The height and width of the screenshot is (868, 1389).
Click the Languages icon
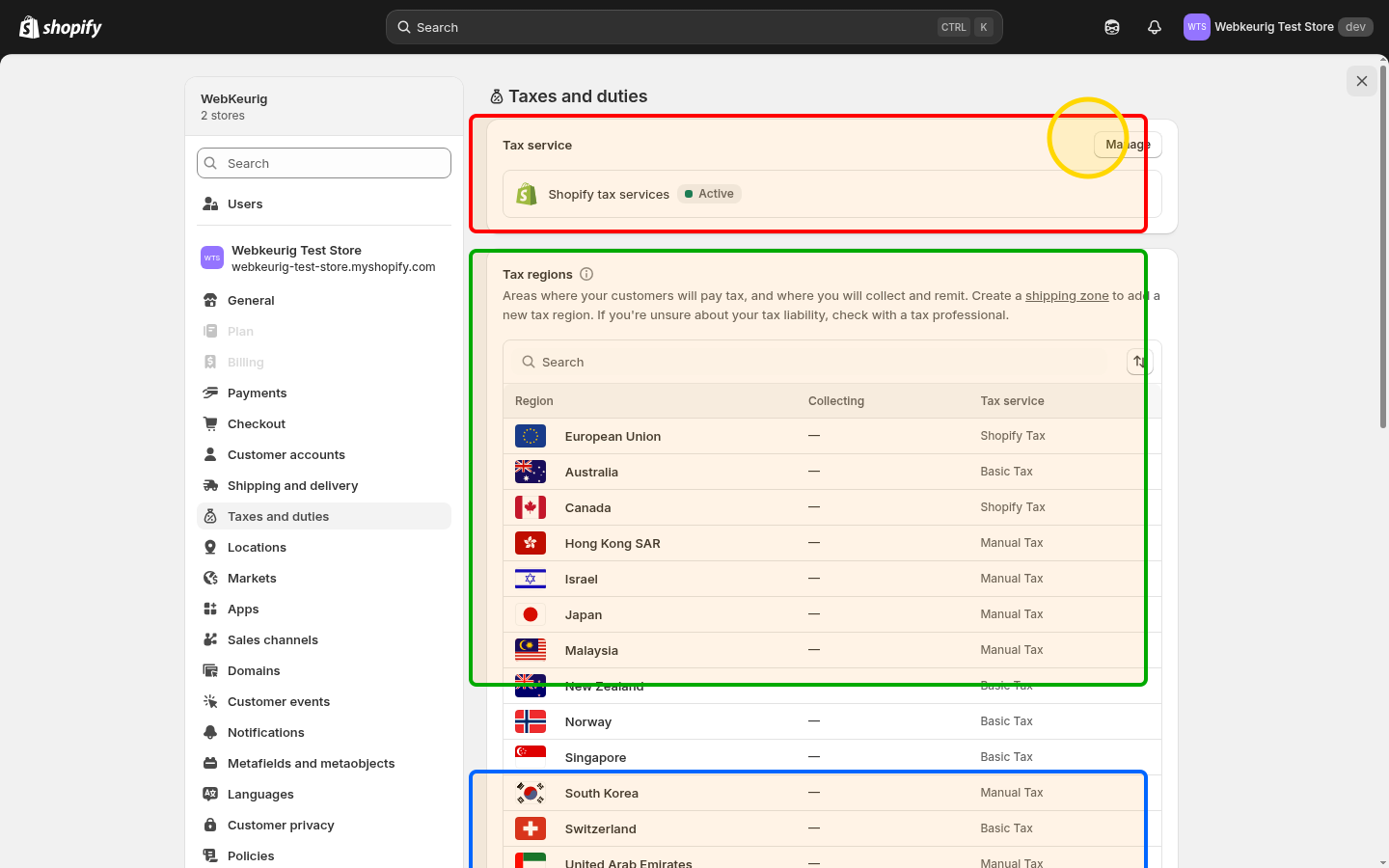pyautogui.click(x=210, y=794)
